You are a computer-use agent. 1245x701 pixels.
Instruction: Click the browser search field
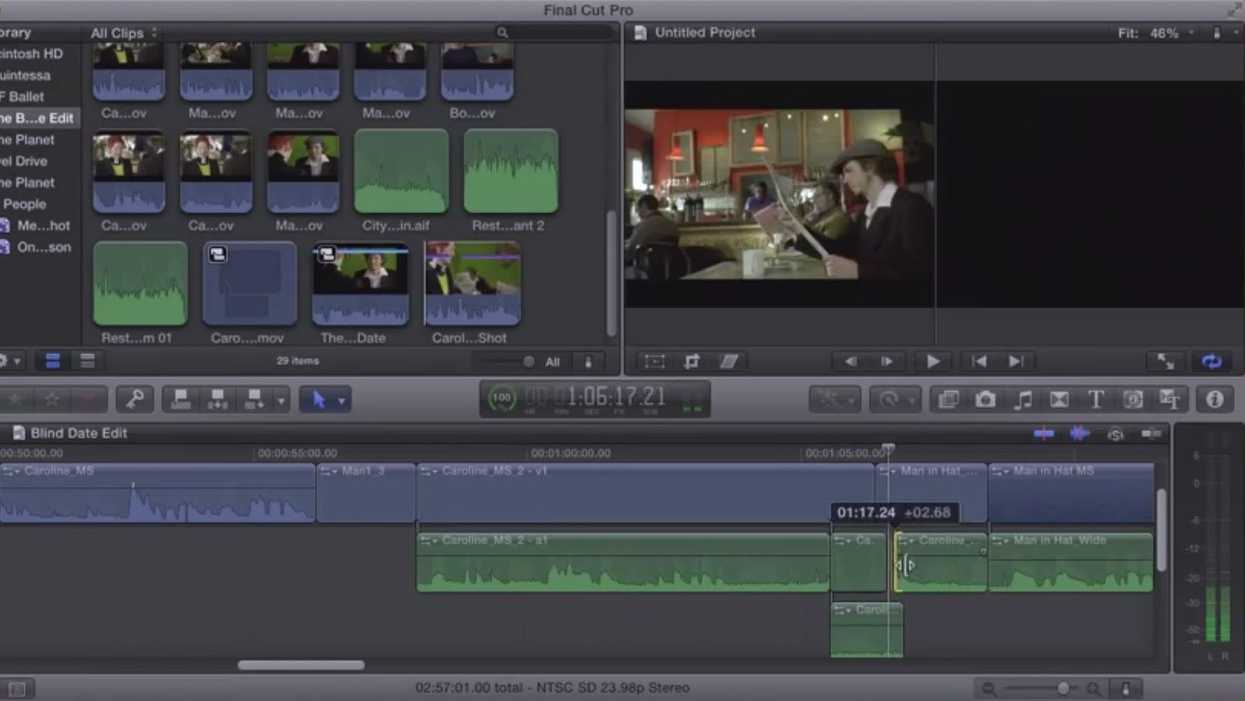coord(556,33)
